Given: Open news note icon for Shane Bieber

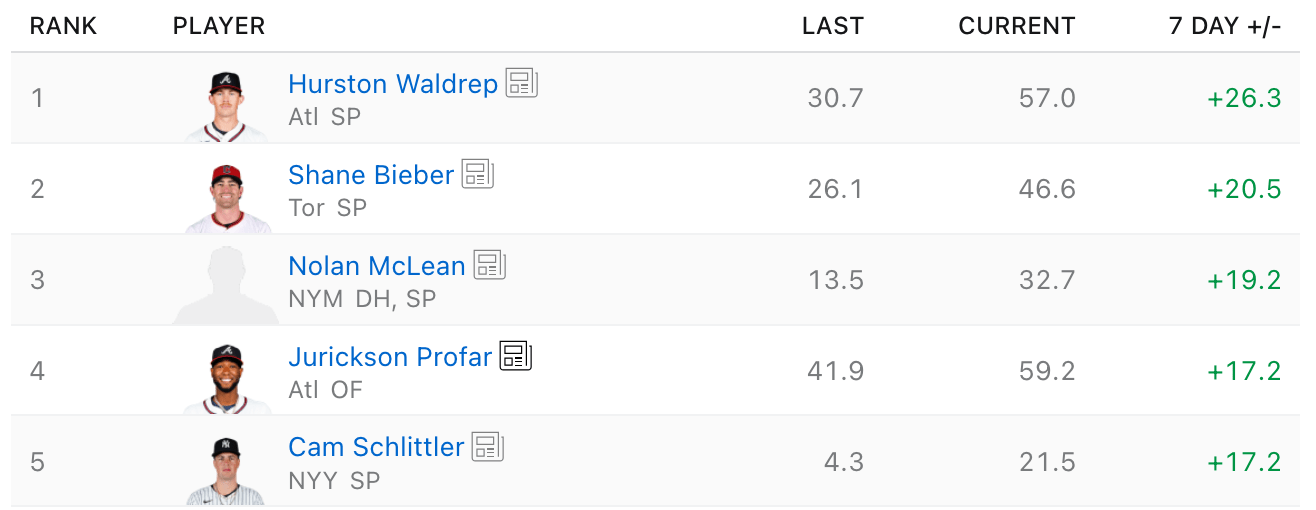Looking at the screenshot, I should (x=478, y=174).
